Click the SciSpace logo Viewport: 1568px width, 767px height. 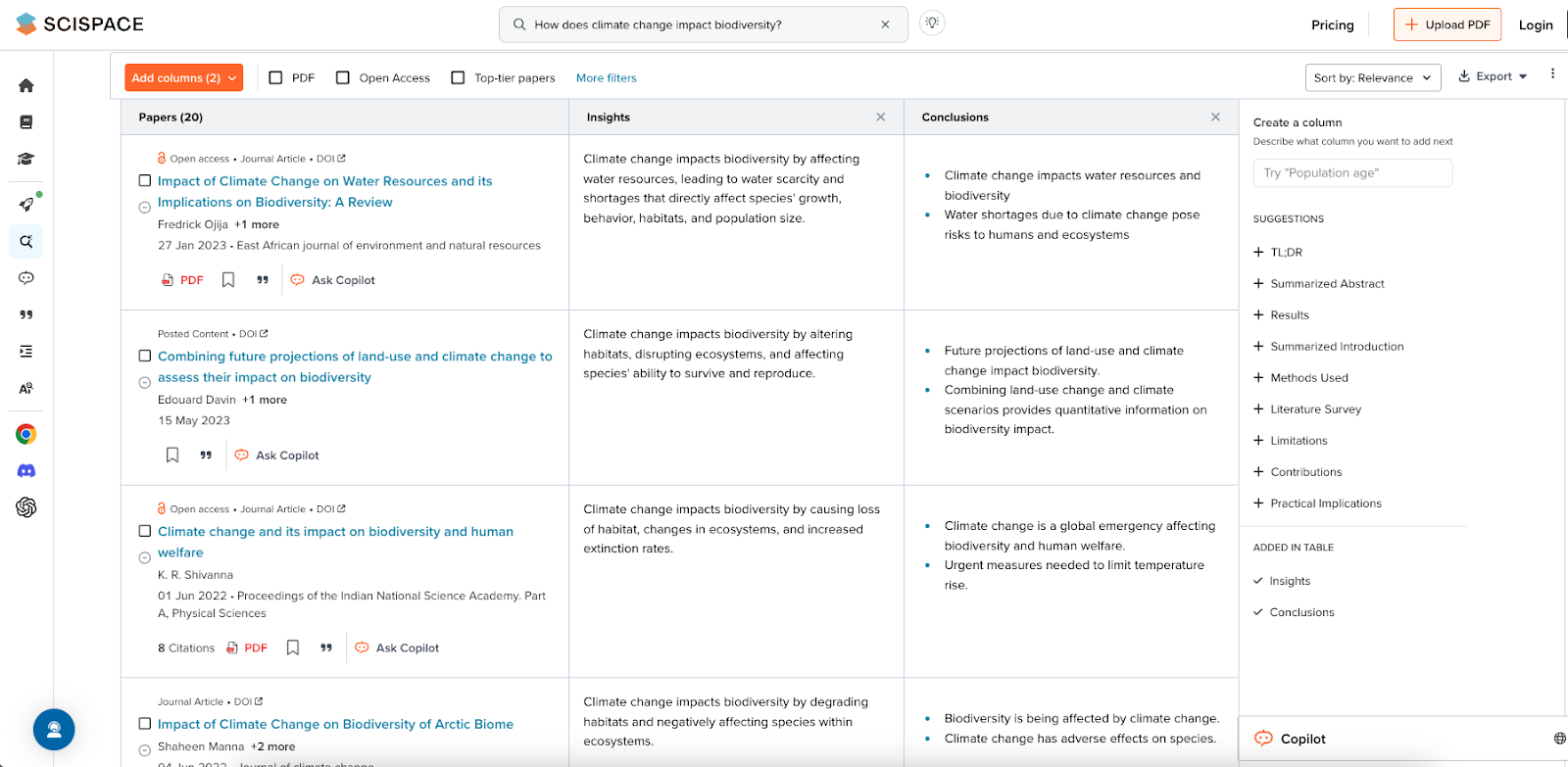pos(80,24)
